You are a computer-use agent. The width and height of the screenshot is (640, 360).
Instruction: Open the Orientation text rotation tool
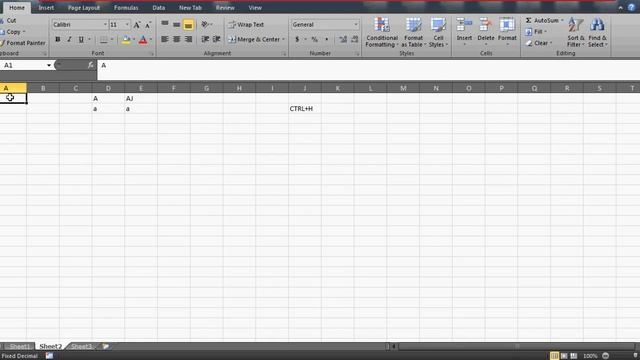(205, 24)
